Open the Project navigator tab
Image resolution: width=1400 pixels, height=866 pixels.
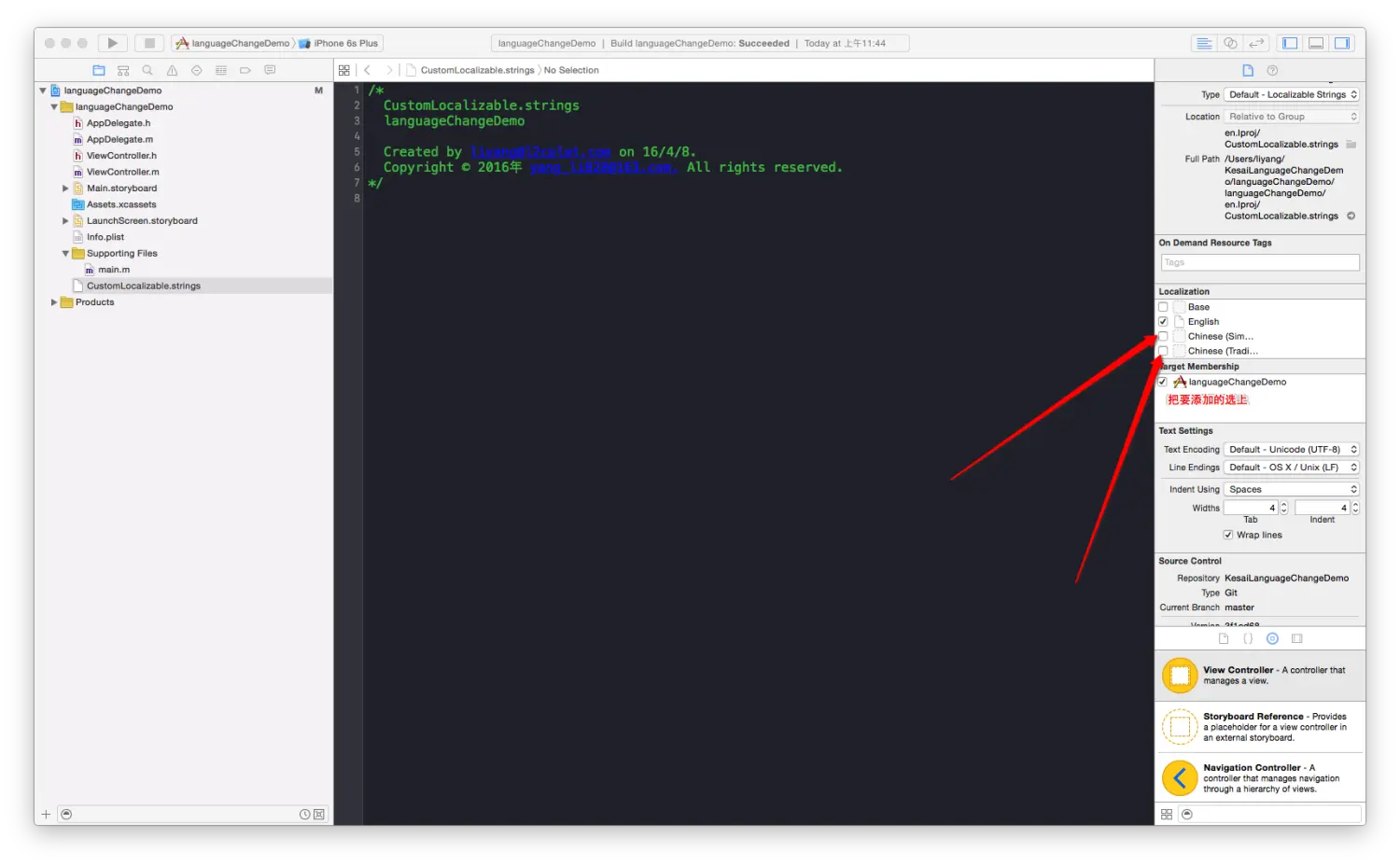tap(99, 70)
